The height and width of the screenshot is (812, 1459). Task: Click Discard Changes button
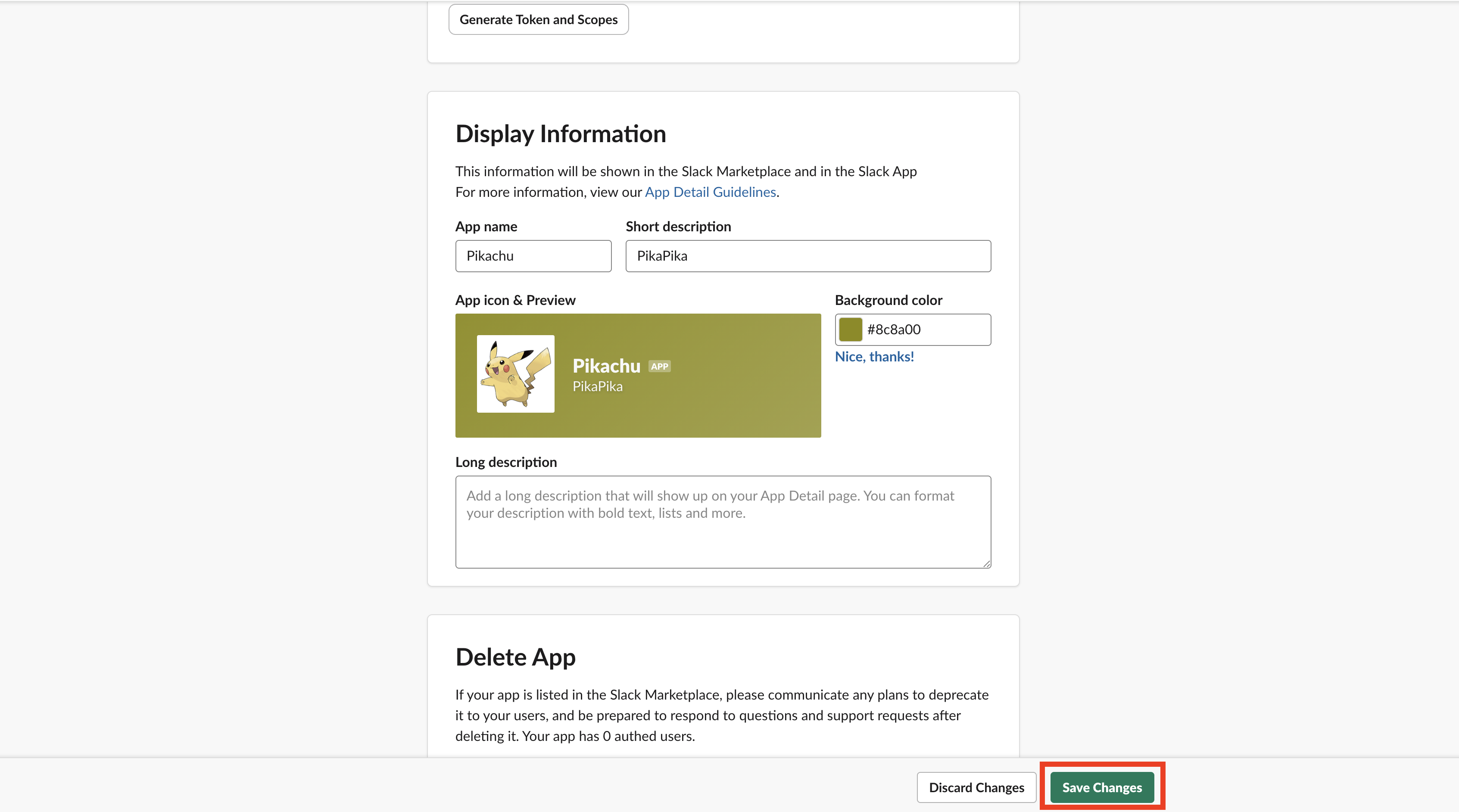(976, 787)
